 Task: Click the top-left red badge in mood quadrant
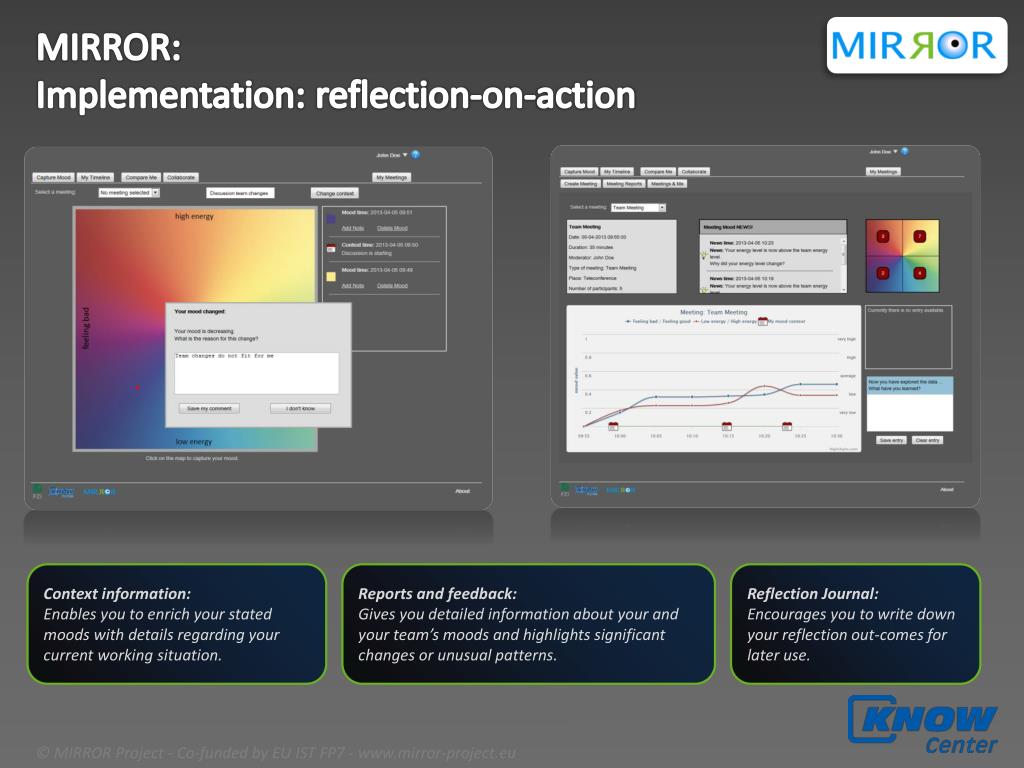click(x=882, y=236)
